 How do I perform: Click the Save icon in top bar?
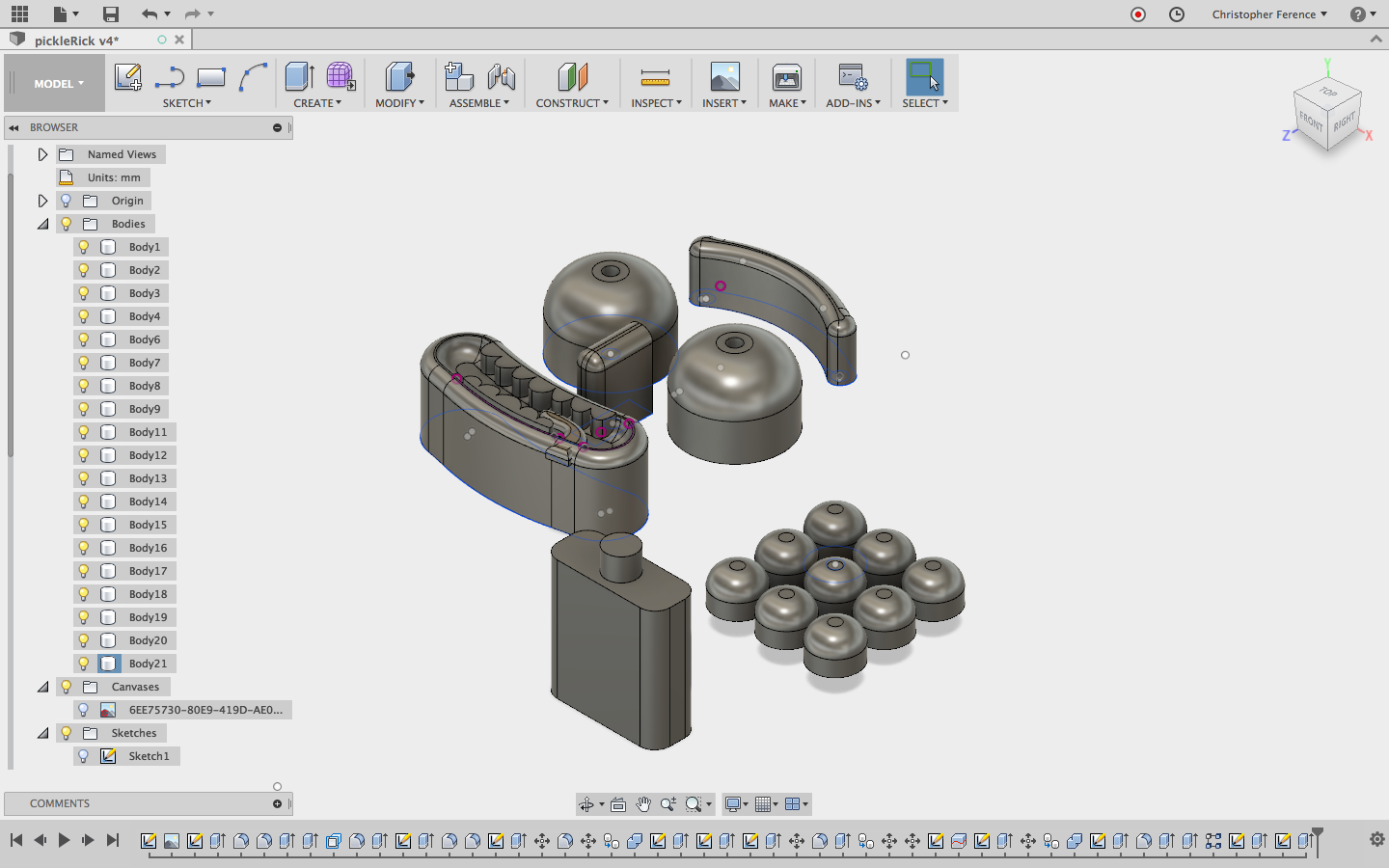click(111, 14)
